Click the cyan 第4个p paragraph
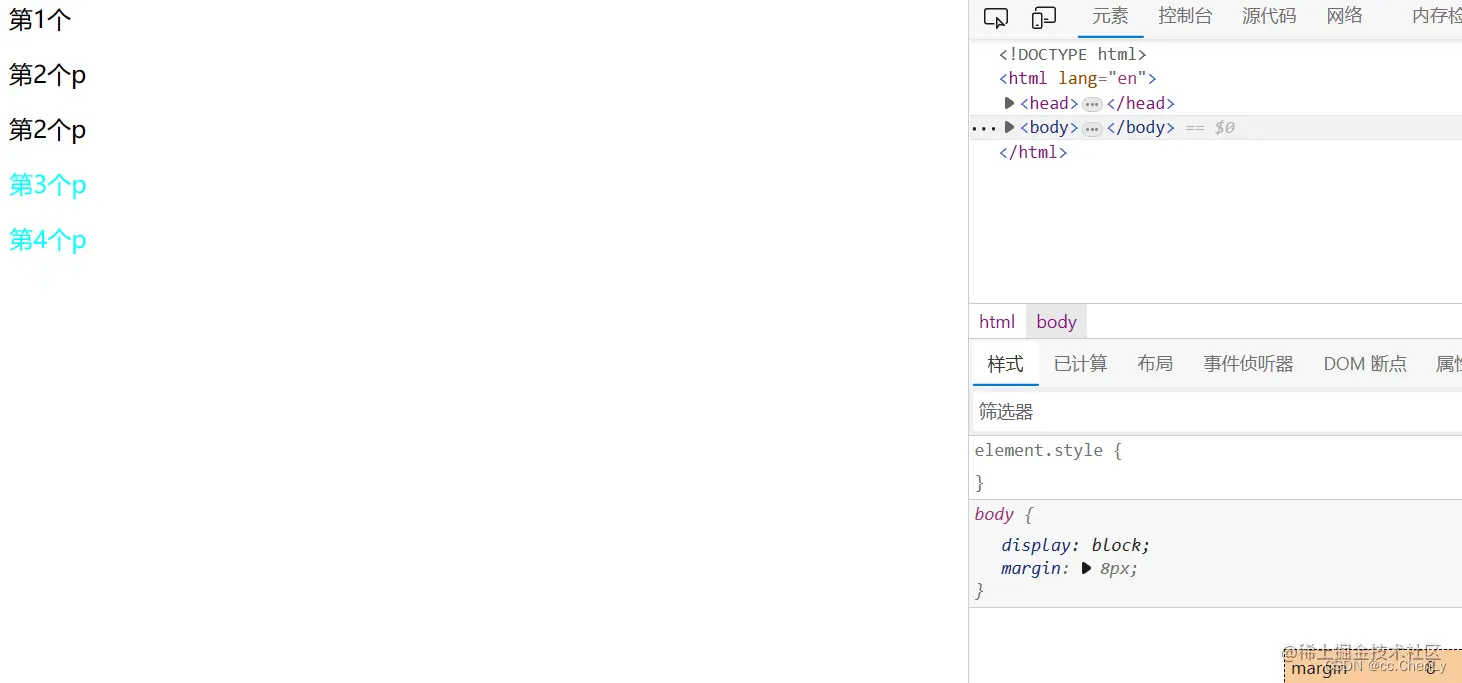Image resolution: width=1462 pixels, height=683 pixels. tap(47, 239)
